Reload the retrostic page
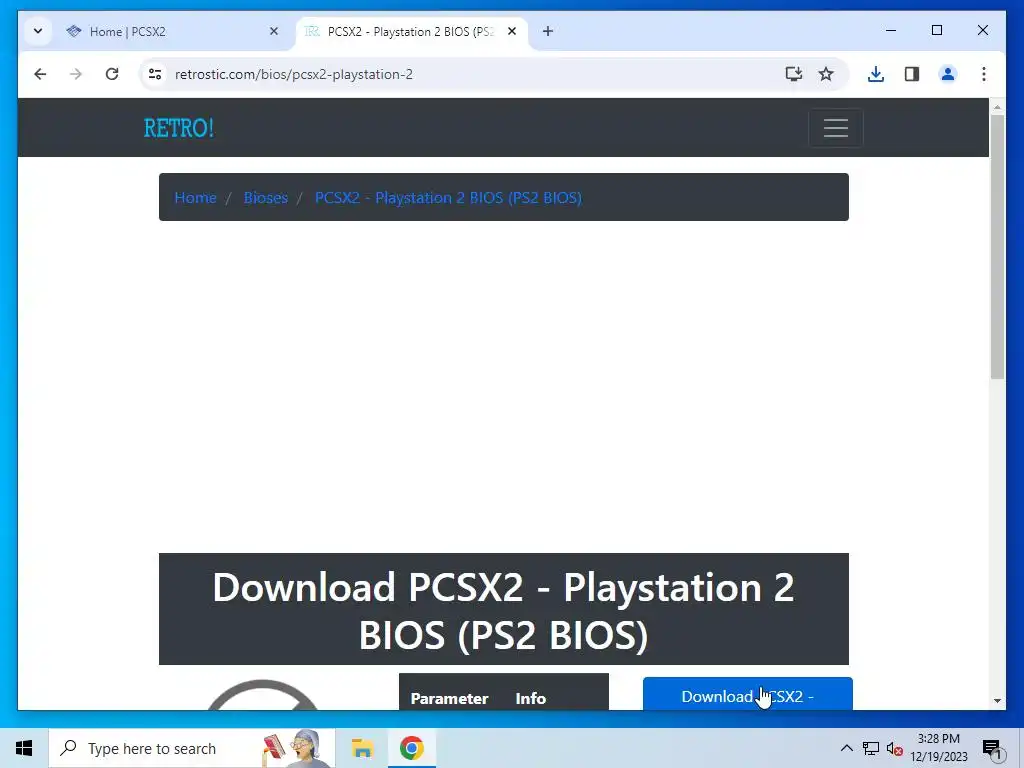1024x768 pixels. 112,74
